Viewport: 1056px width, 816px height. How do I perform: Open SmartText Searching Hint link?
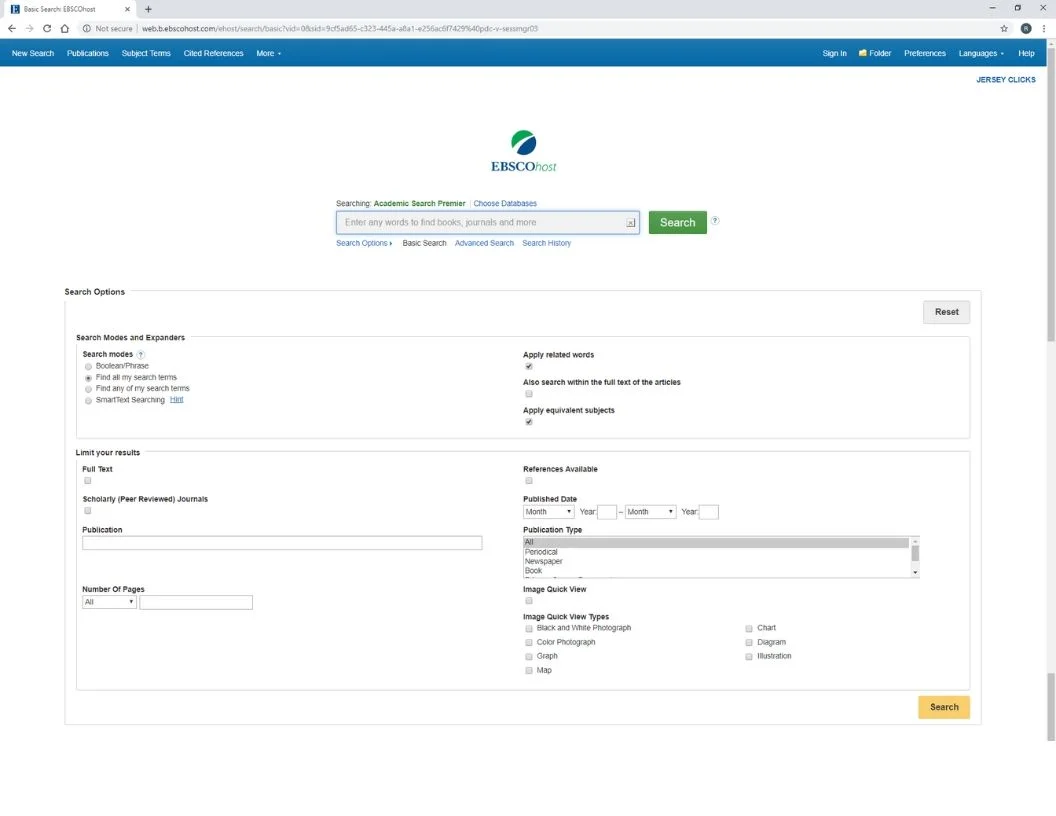pos(176,400)
